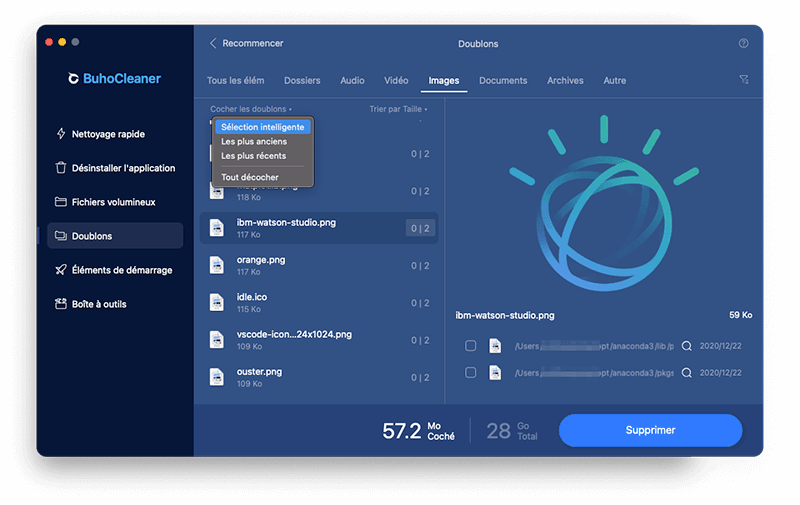Choose Sélection intelligente from the menu

(x=263, y=127)
